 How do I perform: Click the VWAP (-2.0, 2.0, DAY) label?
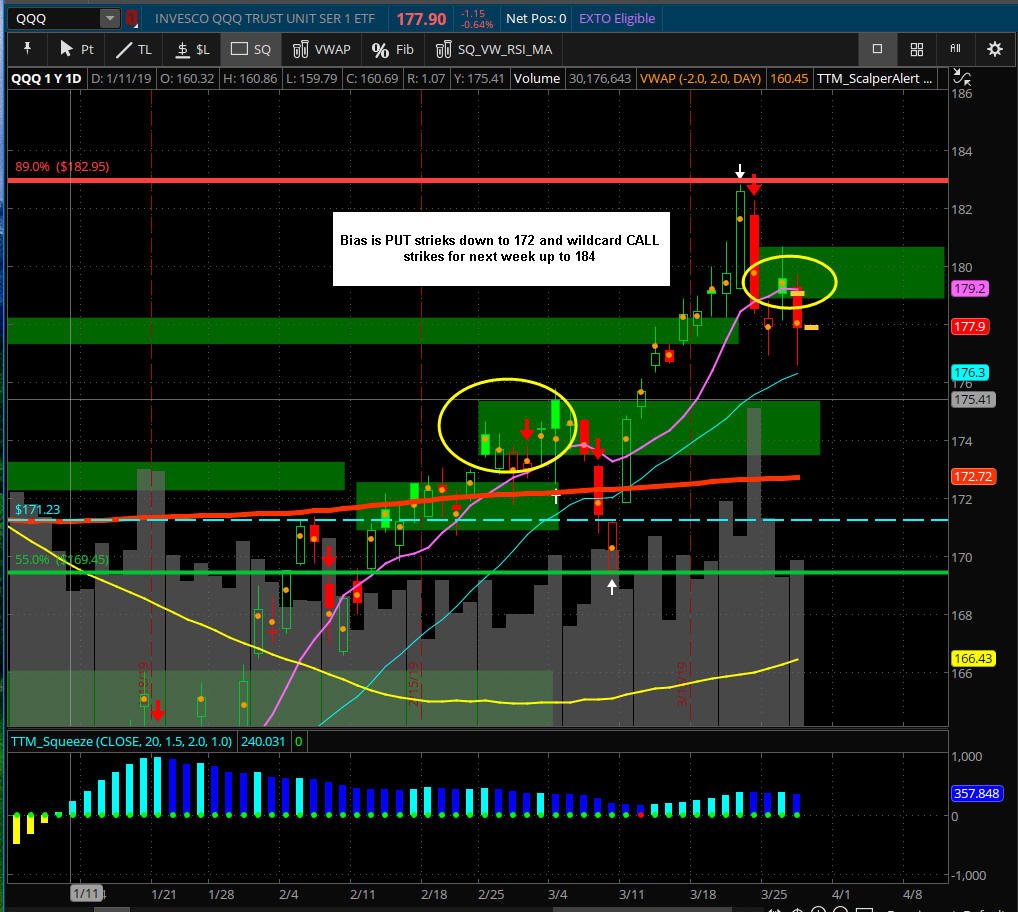coord(700,79)
